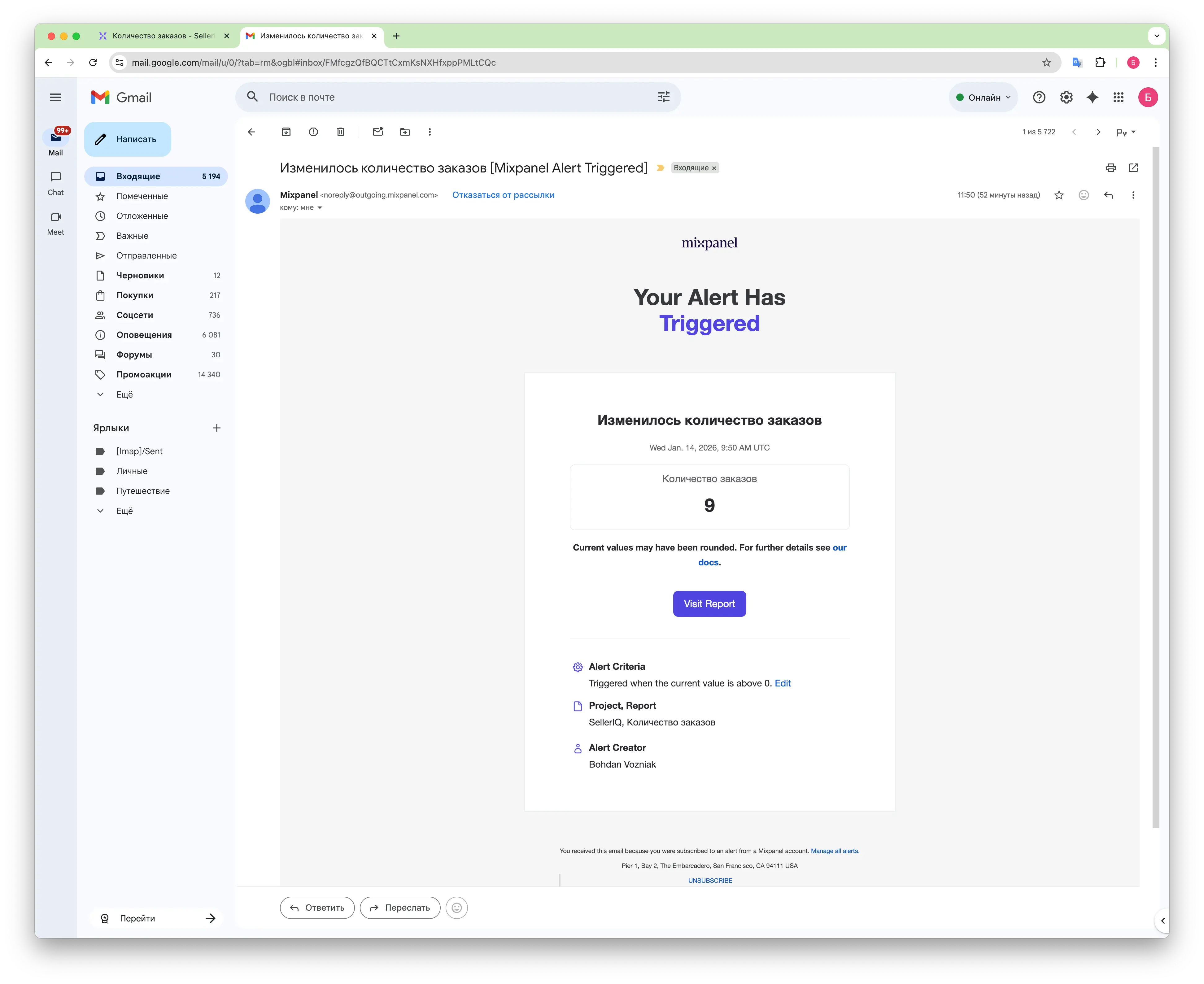This screenshot has height=984, width=1204.
Task: Print this email with the printer icon
Action: [x=1111, y=168]
